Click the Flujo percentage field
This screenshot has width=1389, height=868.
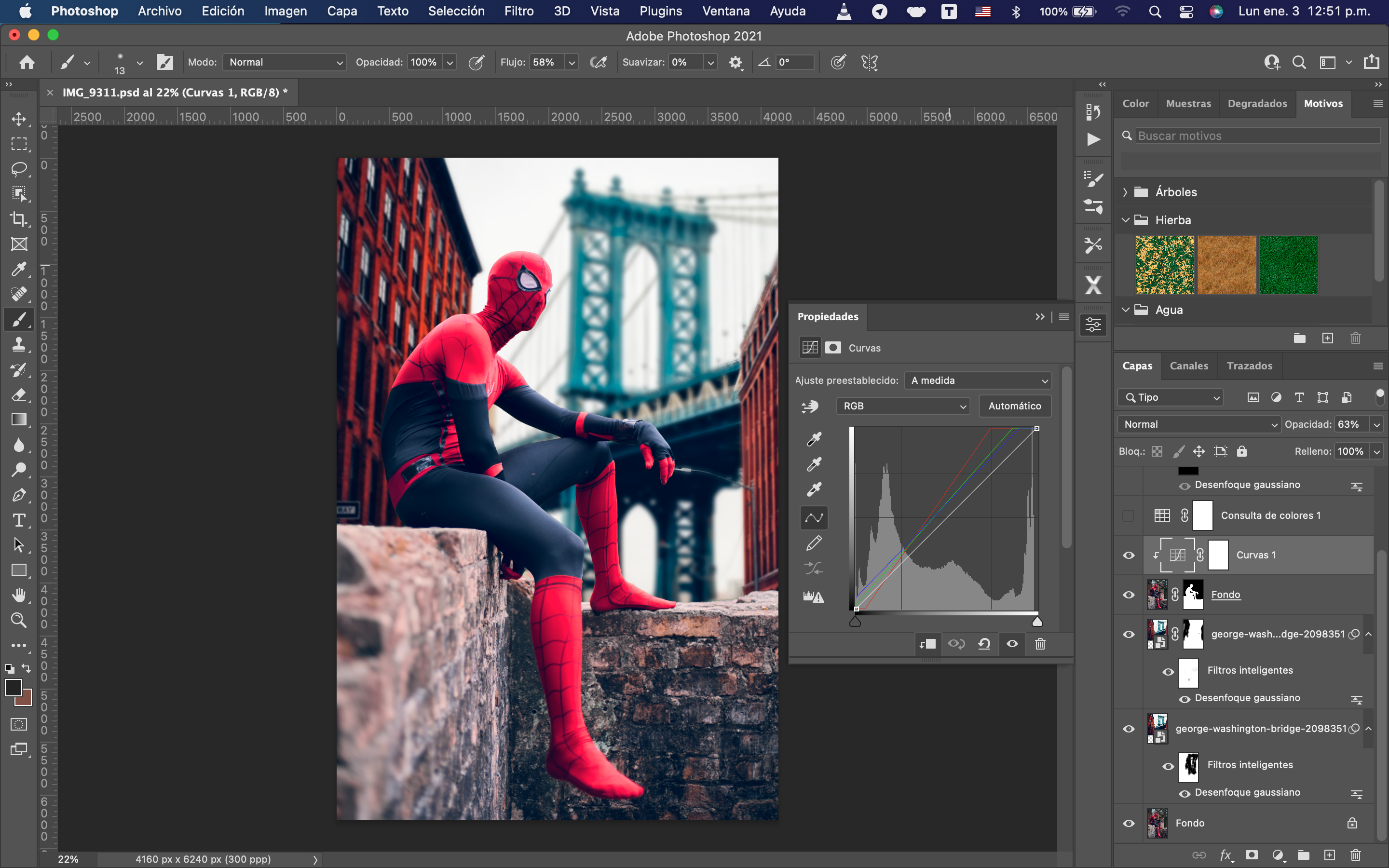(546, 62)
